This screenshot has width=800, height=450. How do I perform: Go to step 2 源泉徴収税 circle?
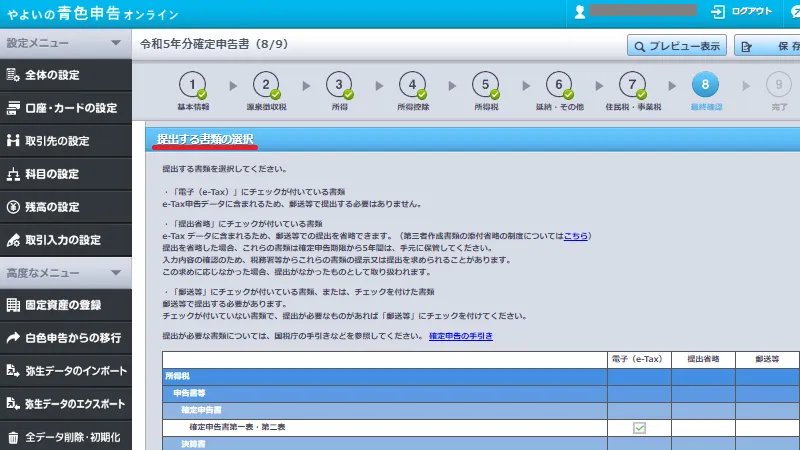tap(266, 85)
